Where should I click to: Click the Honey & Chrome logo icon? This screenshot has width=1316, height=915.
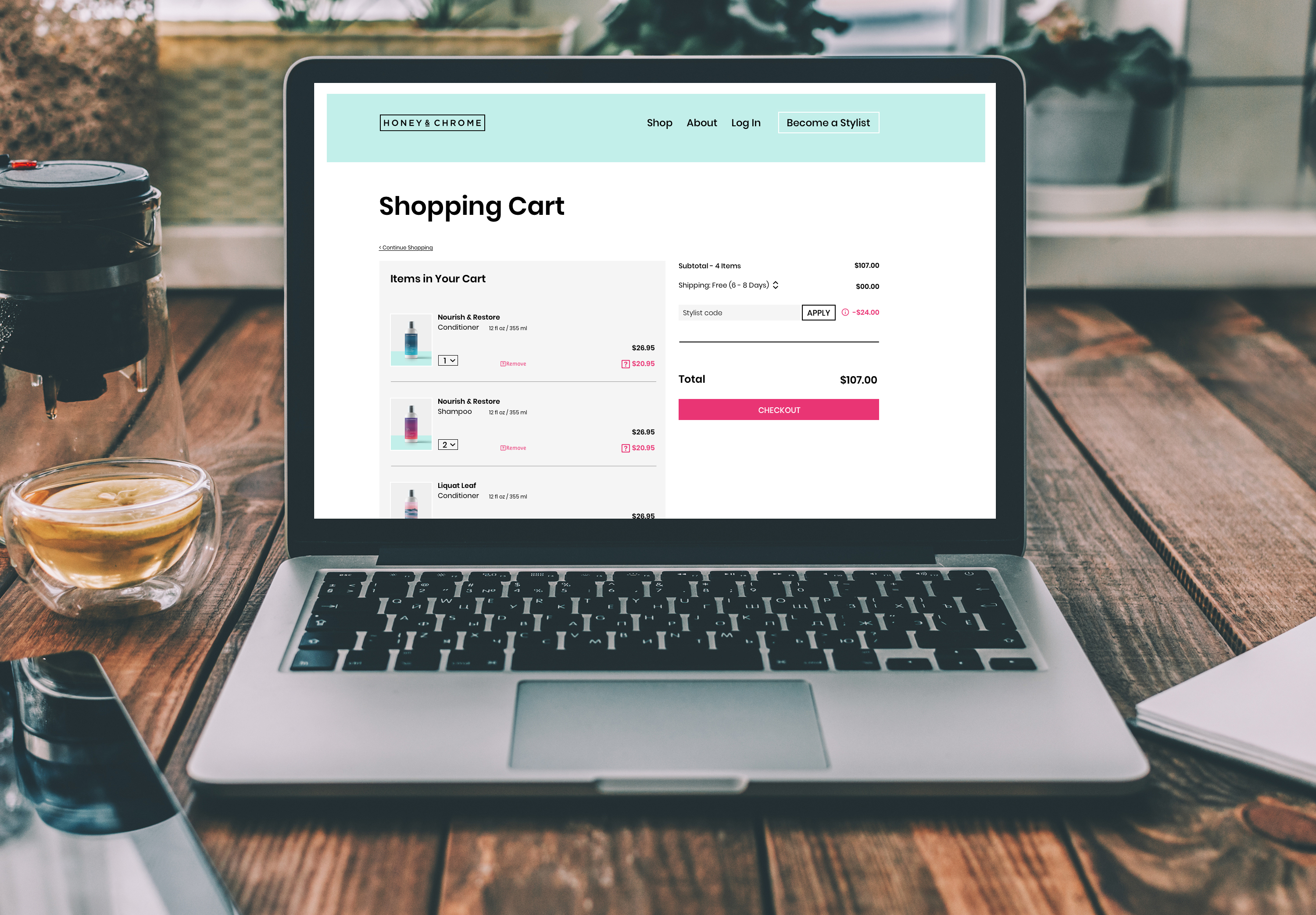click(431, 122)
